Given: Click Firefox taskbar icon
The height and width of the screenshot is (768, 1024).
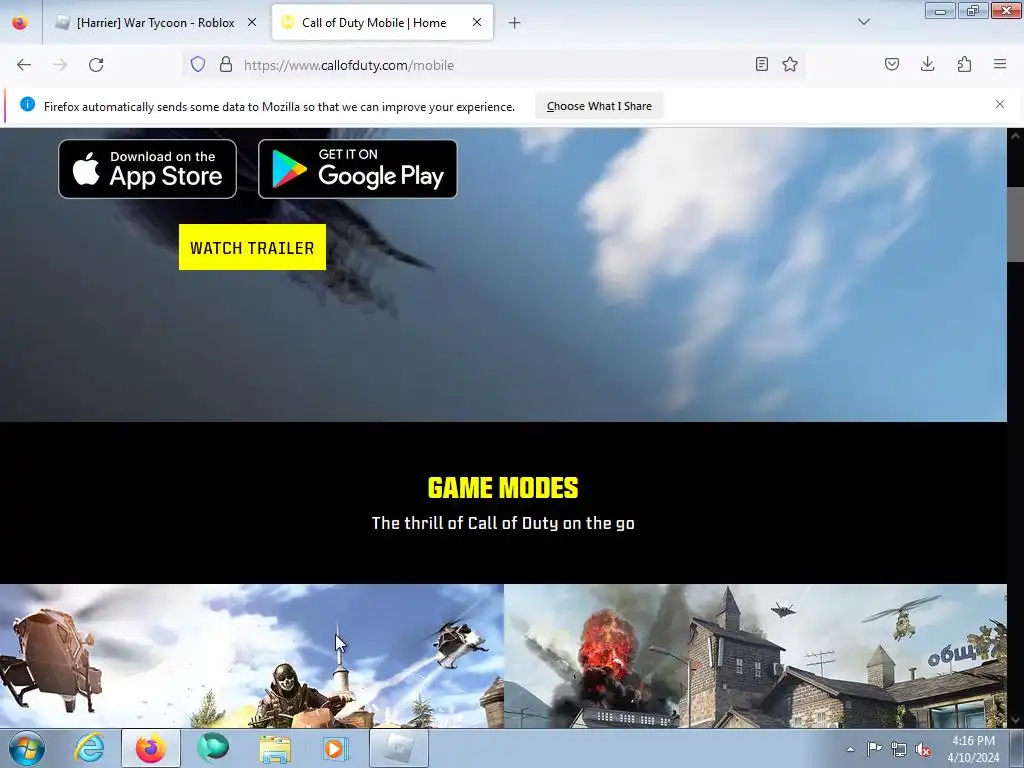Looking at the screenshot, I should (x=151, y=748).
